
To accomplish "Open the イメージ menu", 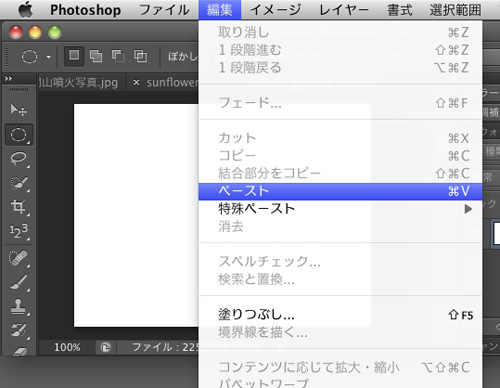I will [x=275, y=10].
